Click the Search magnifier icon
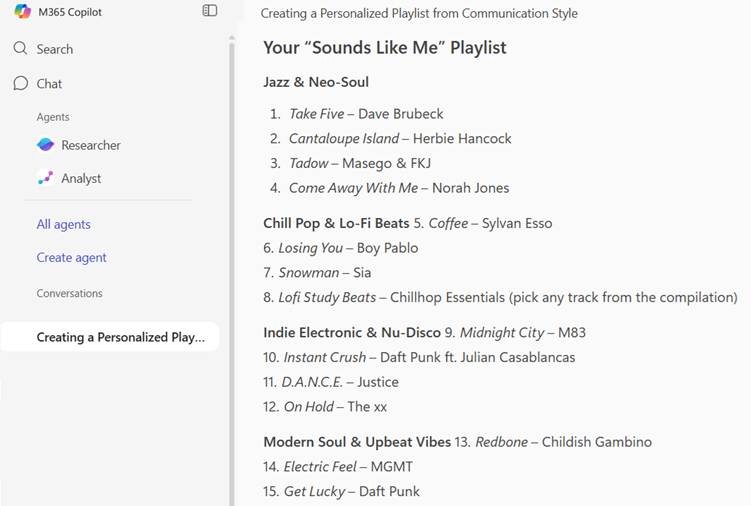751x506 pixels. click(x=20, y=48)
